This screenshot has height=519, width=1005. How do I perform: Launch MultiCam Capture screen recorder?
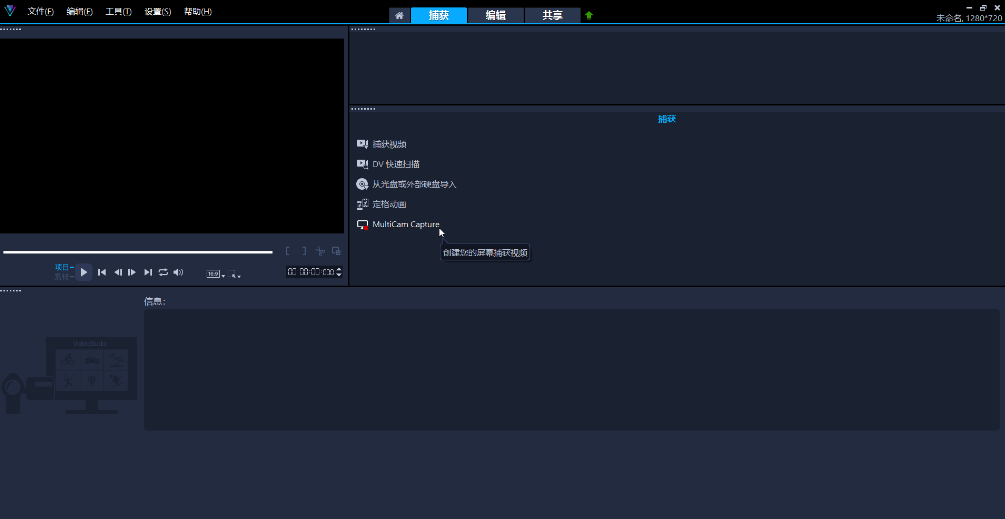point(405,224)
